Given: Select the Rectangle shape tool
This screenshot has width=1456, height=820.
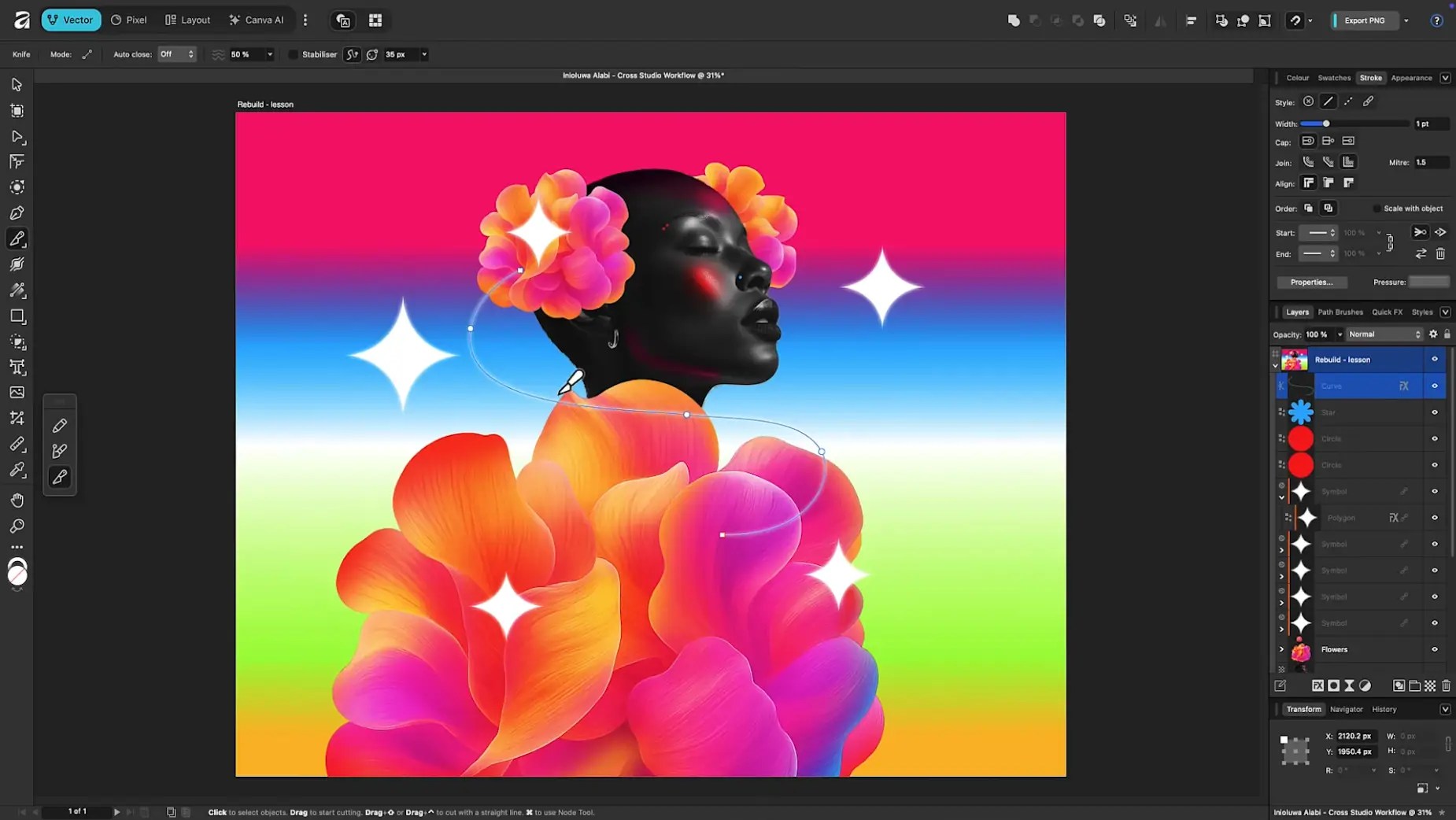Looking at the screenshot, I should tap(17, 316).
